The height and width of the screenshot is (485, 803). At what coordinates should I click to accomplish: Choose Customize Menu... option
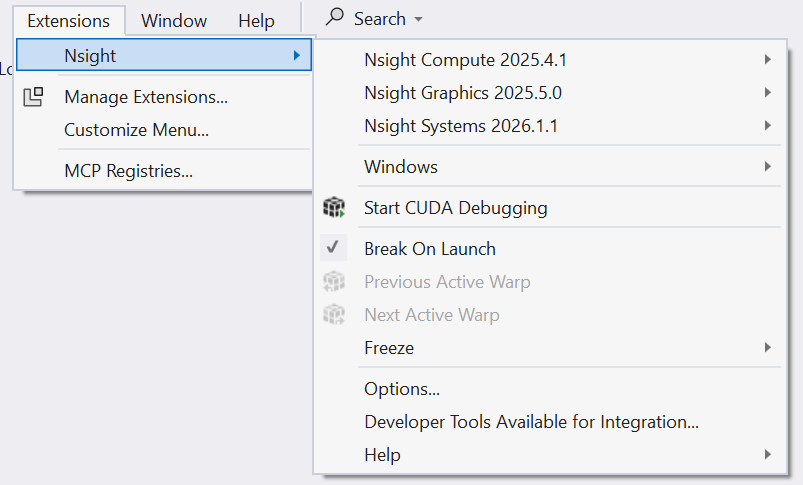(136, 130)
